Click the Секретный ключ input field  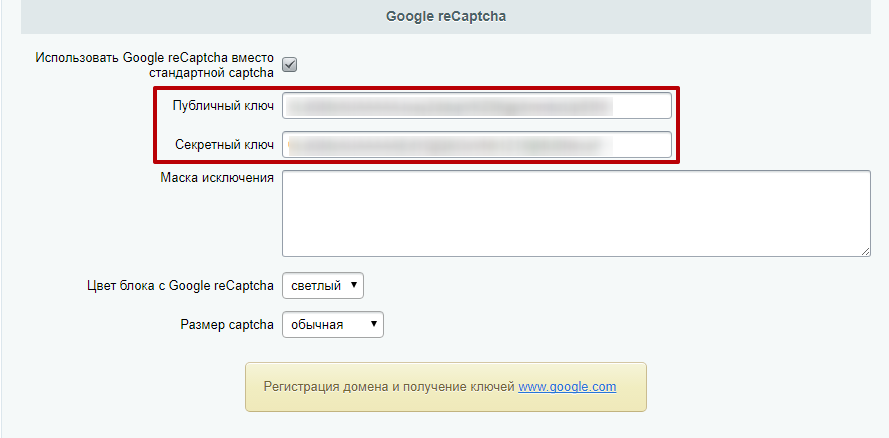(477, 145)
